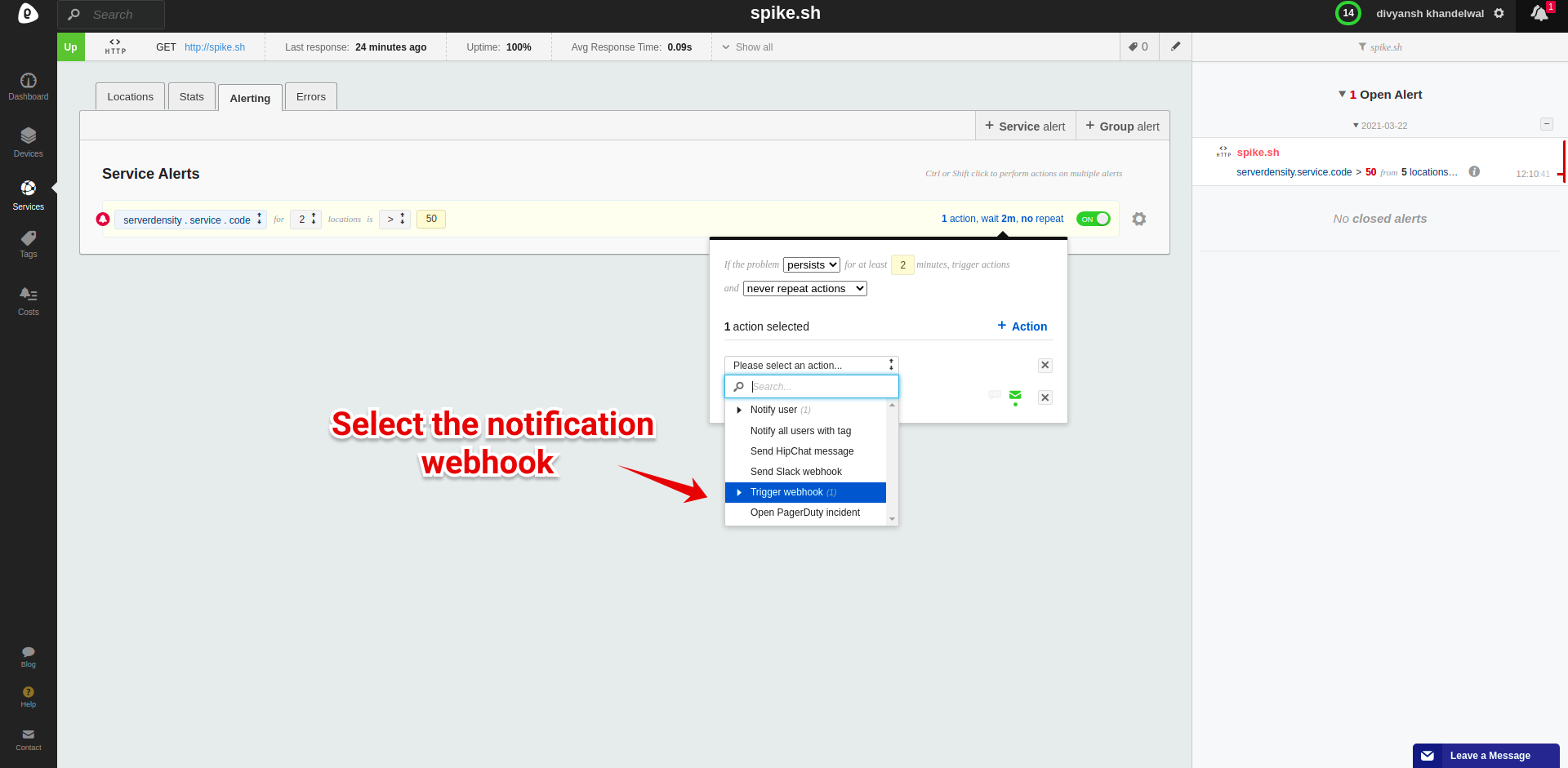This screenshot has width=1568, height=768.
Task: Switch to the Alerting tab
Action: [x=250, y=97]
